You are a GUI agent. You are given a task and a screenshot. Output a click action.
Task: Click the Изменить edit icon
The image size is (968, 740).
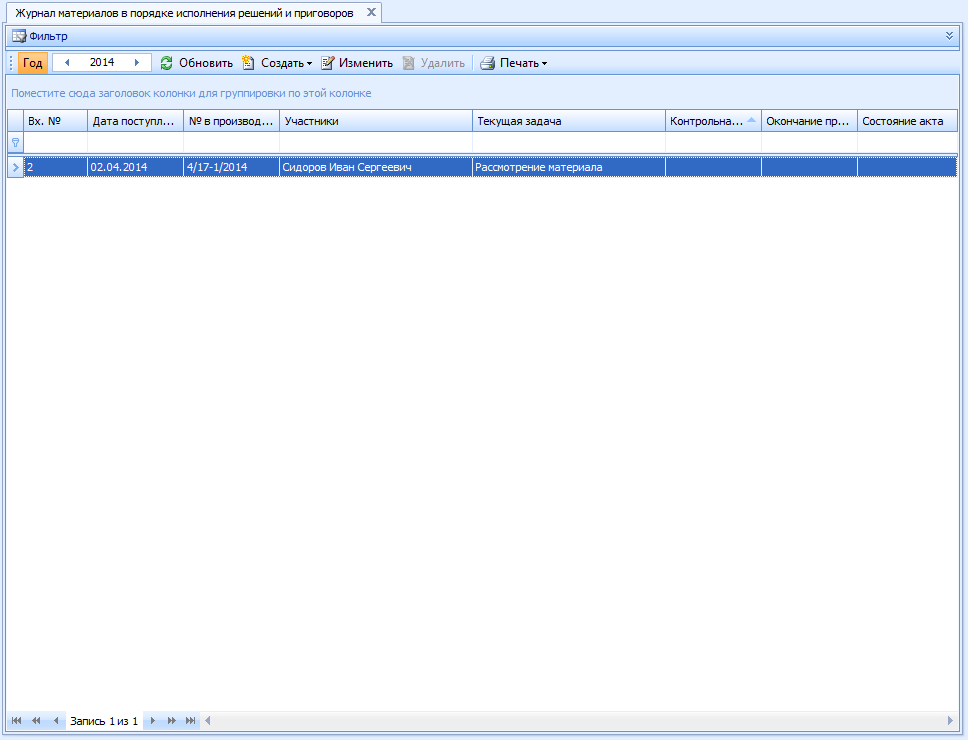coord(327,63)
